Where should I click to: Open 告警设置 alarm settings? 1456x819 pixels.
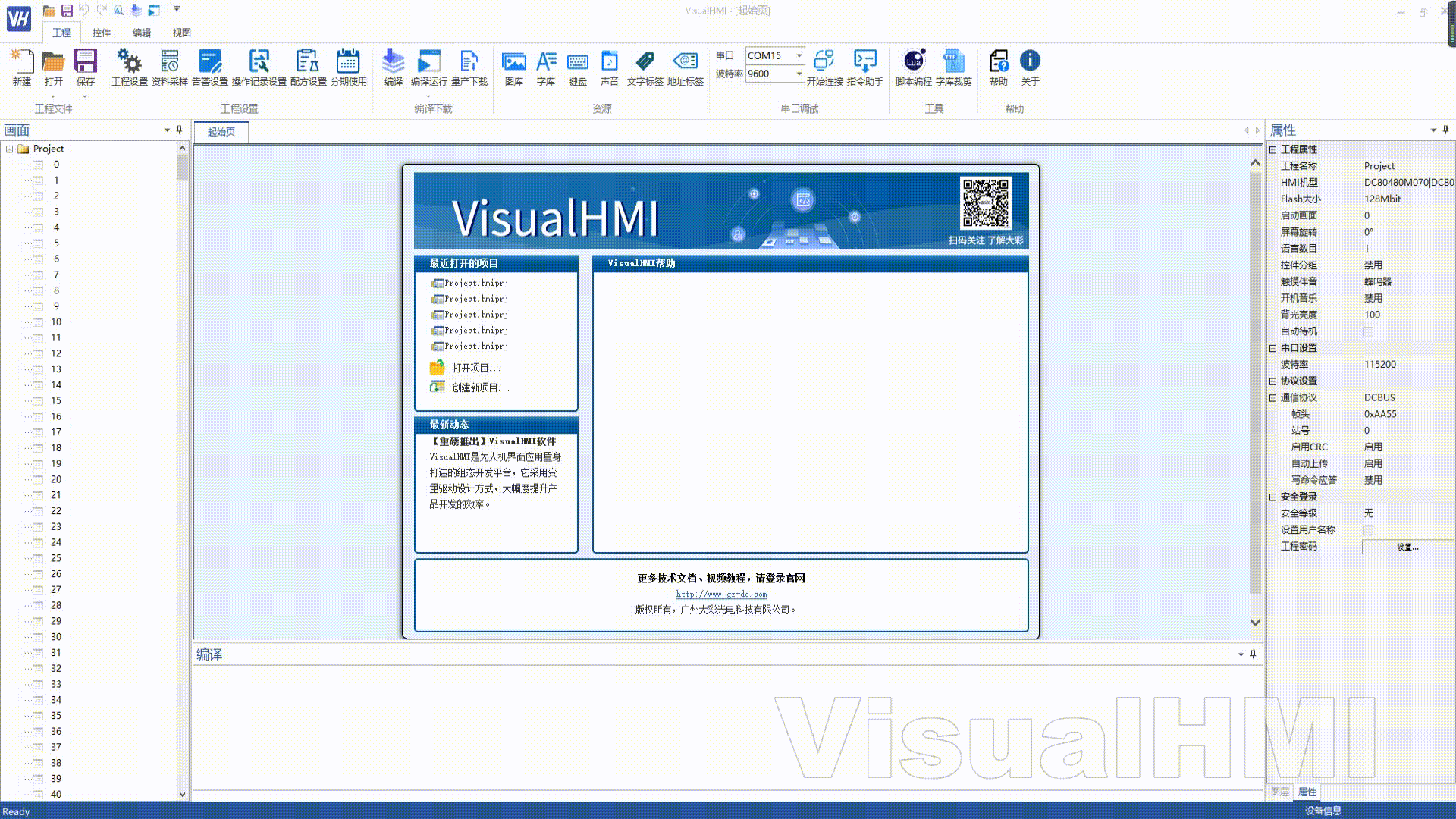(210, 67)
